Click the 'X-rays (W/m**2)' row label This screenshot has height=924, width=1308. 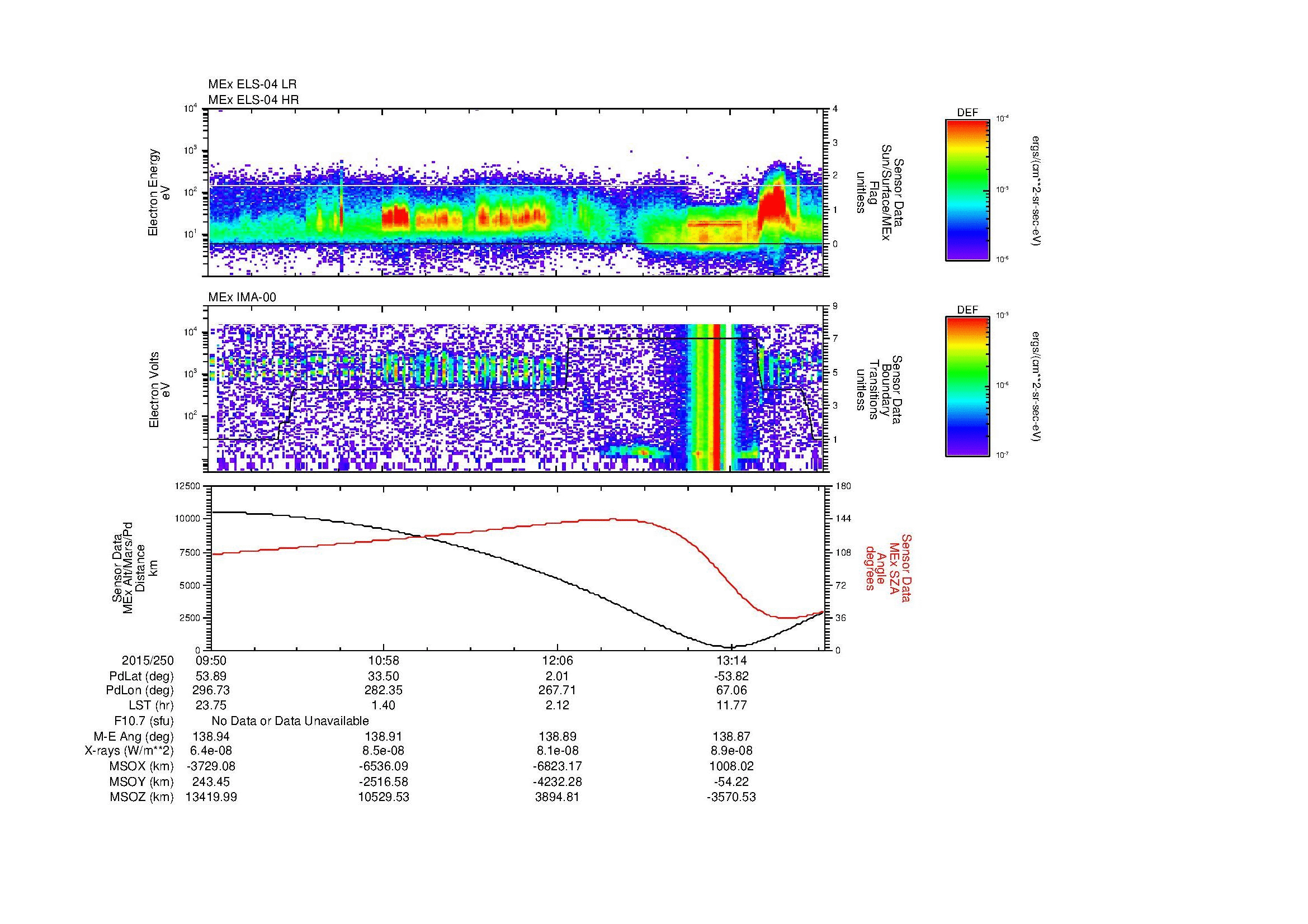(x=129, y=751)
